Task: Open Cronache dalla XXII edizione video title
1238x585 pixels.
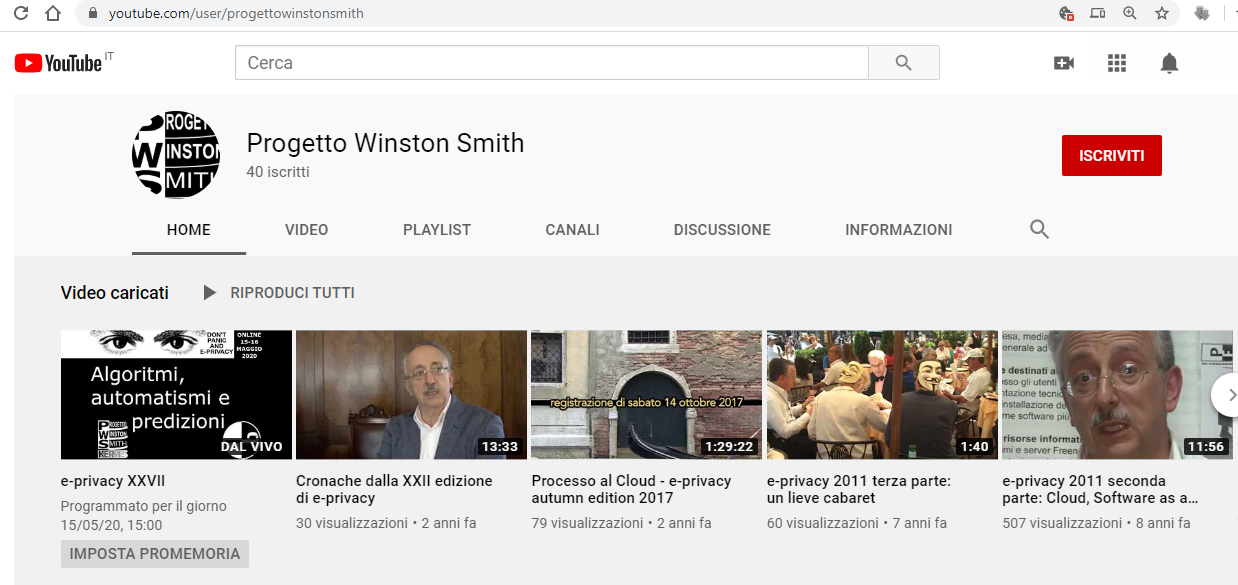Action: (394, 489)
